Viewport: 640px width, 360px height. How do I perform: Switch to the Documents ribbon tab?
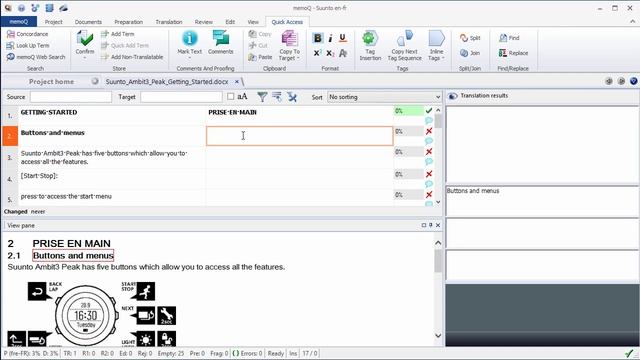88,22
